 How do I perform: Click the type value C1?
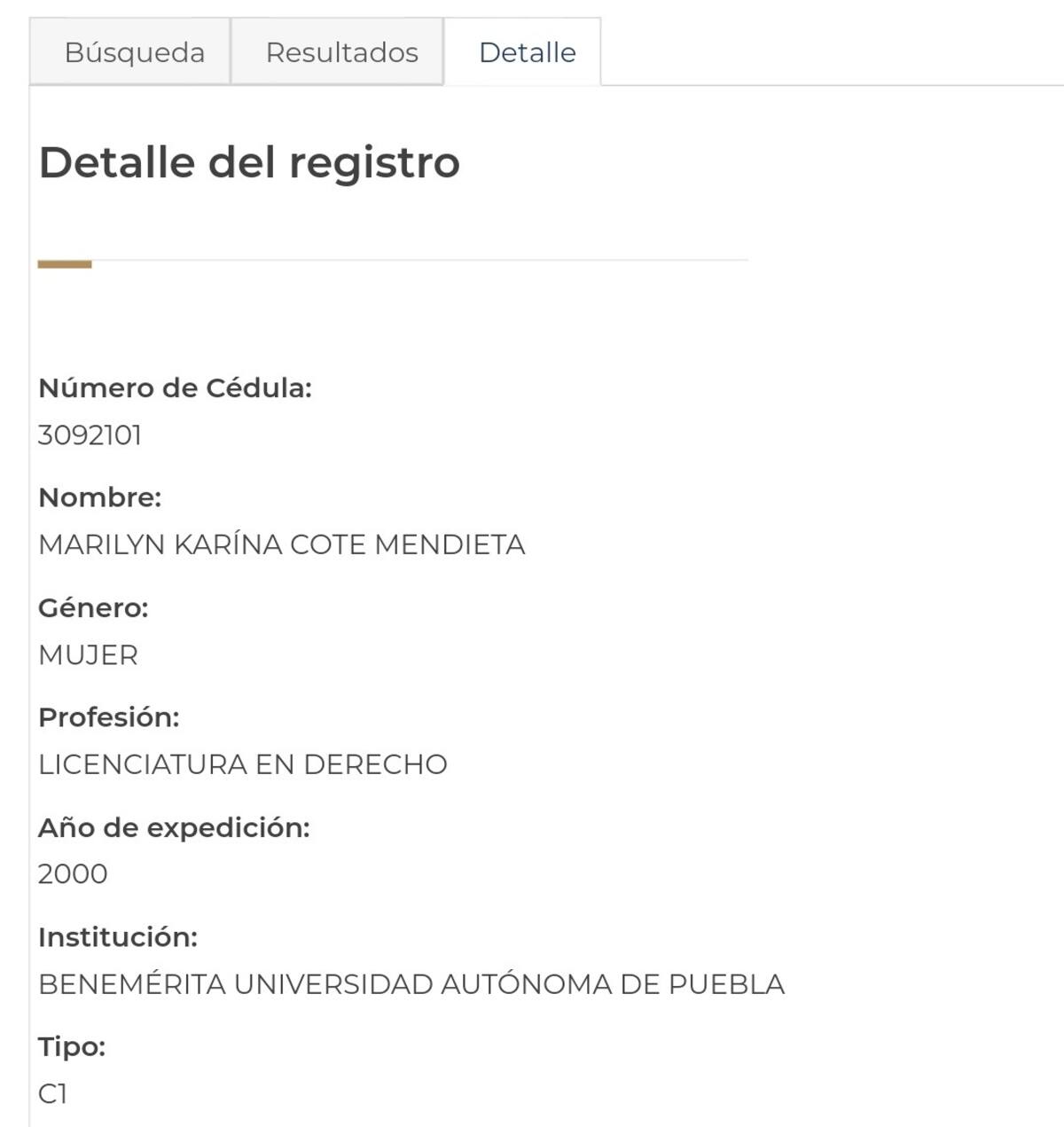[x=52, y=1094]
